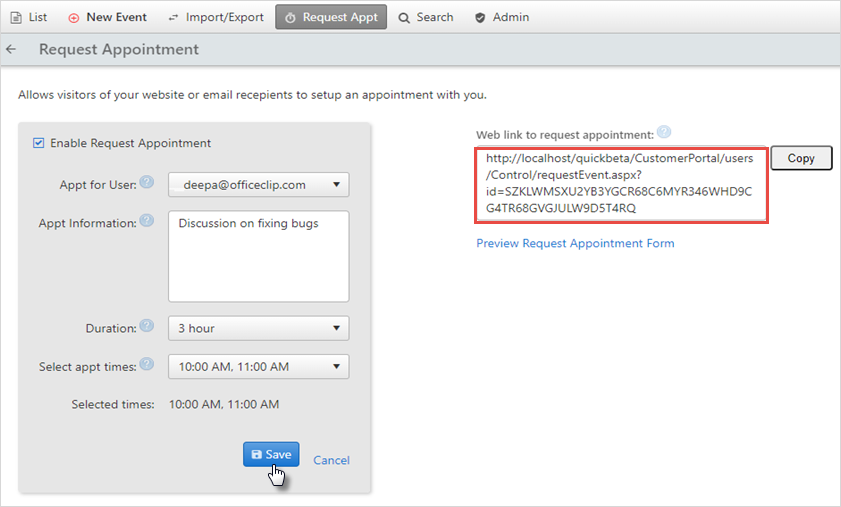Uncheck Enable Request Appointment checkbox
The width and height of the screenshot is (841, 507).
point(39,143)
